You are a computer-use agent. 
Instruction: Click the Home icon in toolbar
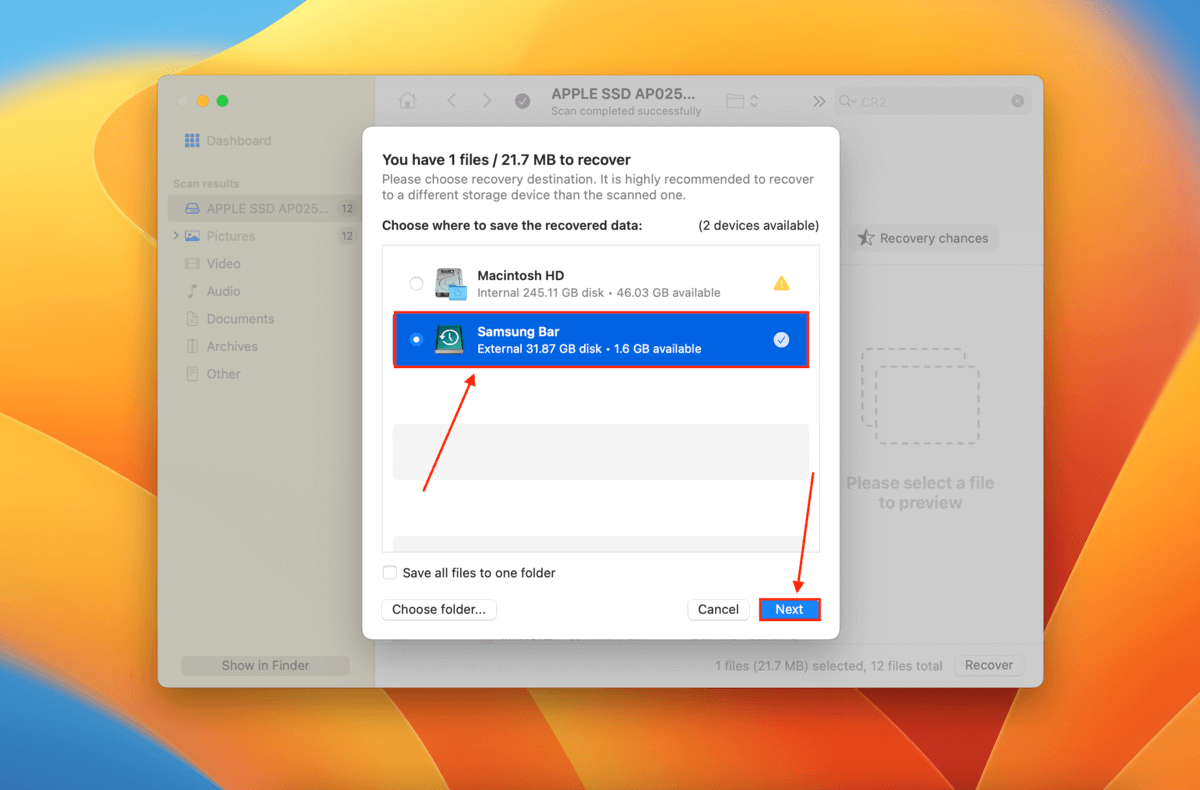point(407,101)
